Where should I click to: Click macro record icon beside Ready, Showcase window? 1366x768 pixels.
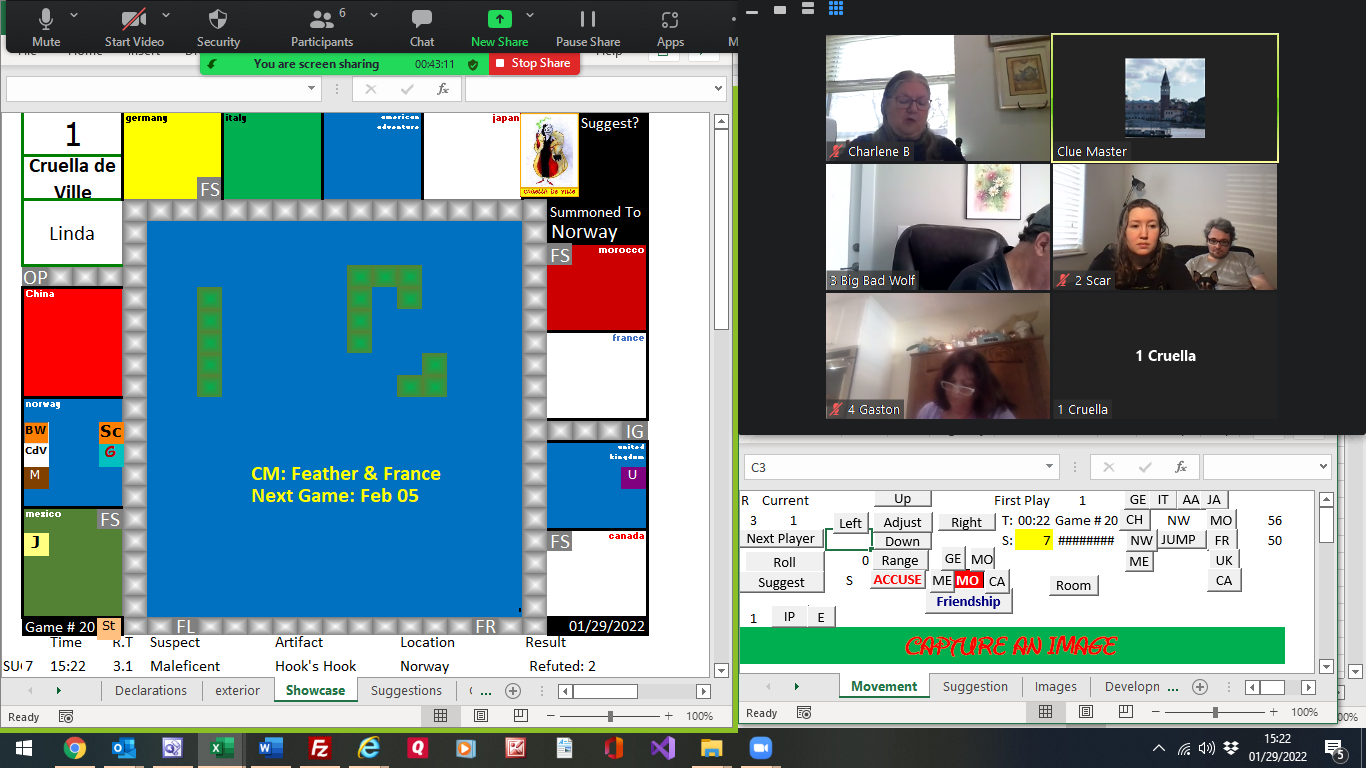pyautogui.click(x=66, y=716)
